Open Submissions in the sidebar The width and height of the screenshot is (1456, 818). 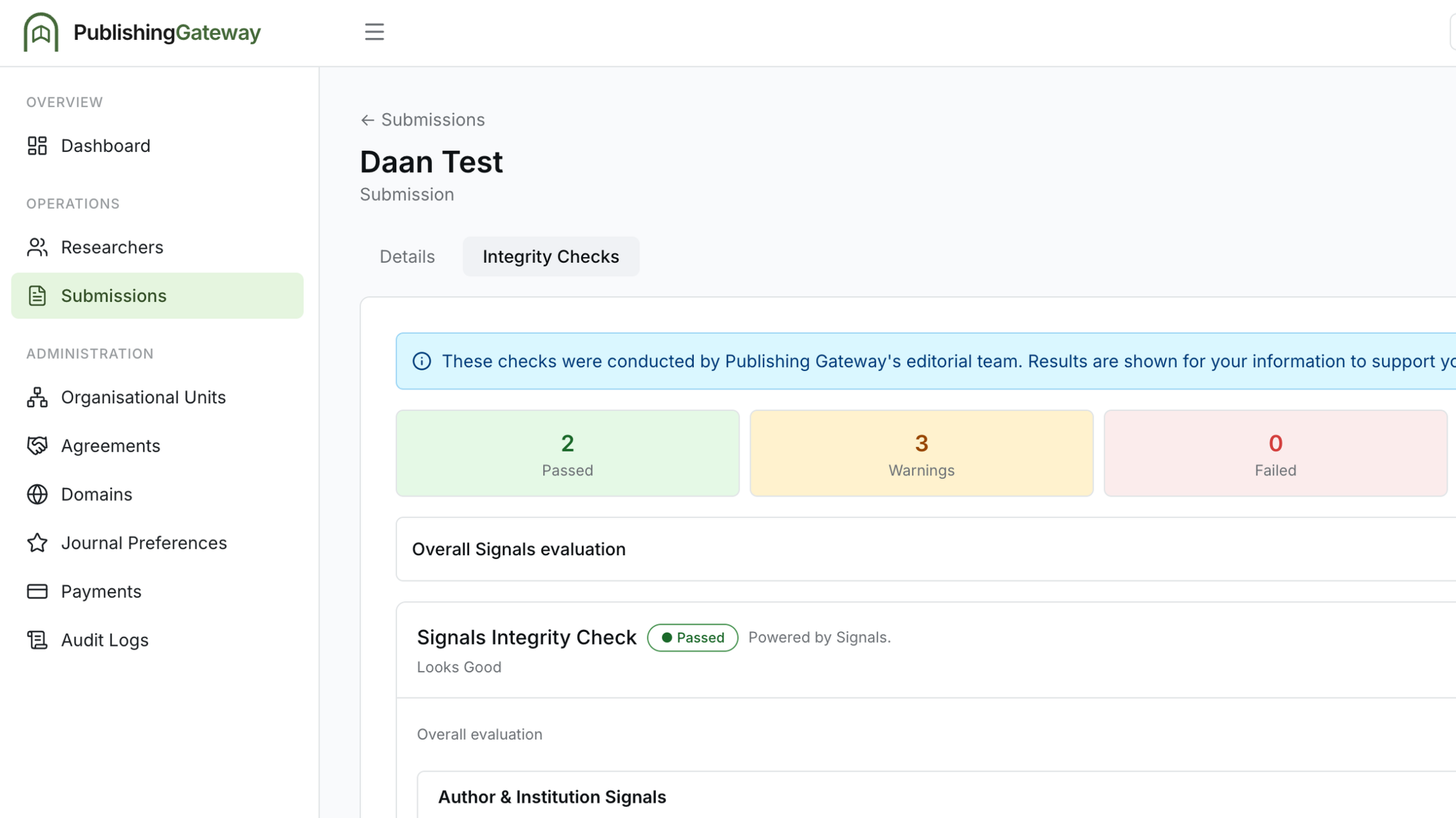(x=158, y=296)
